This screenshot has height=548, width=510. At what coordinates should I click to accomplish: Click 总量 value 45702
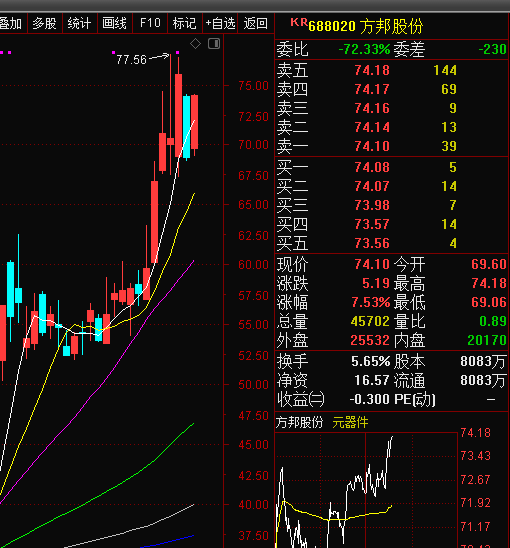point(370,321)
